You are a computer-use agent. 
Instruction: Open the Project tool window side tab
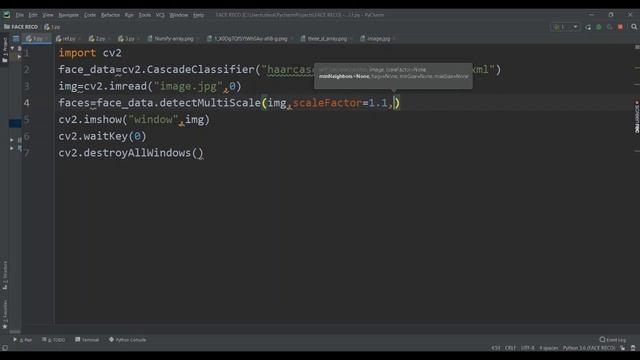click(x=5, y=50)
